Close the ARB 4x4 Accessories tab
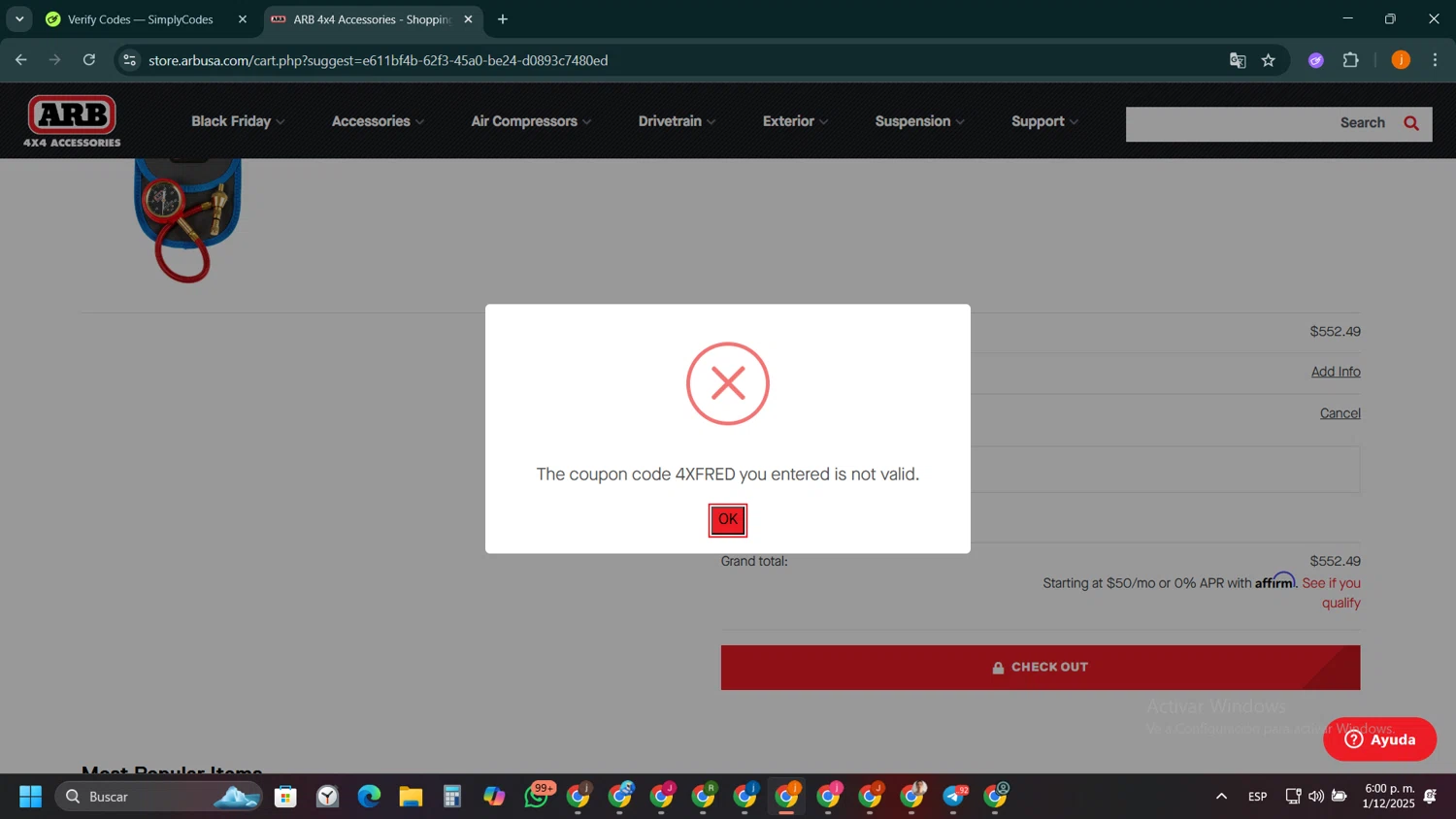 point(468,19)
